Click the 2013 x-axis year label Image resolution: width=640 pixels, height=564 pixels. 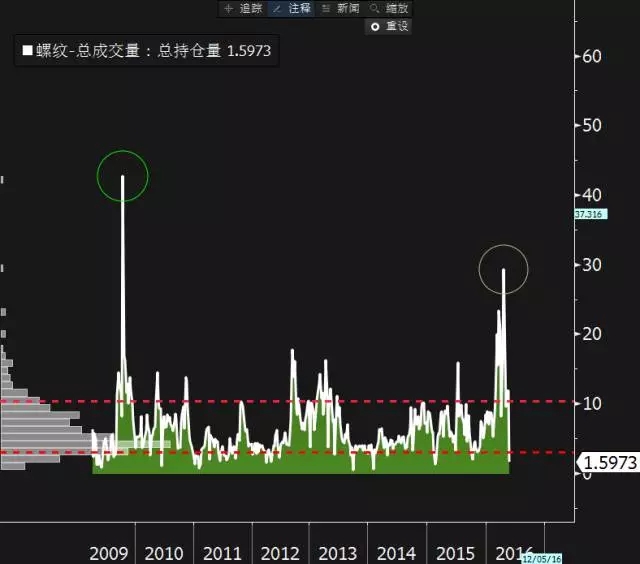[338, 554]
